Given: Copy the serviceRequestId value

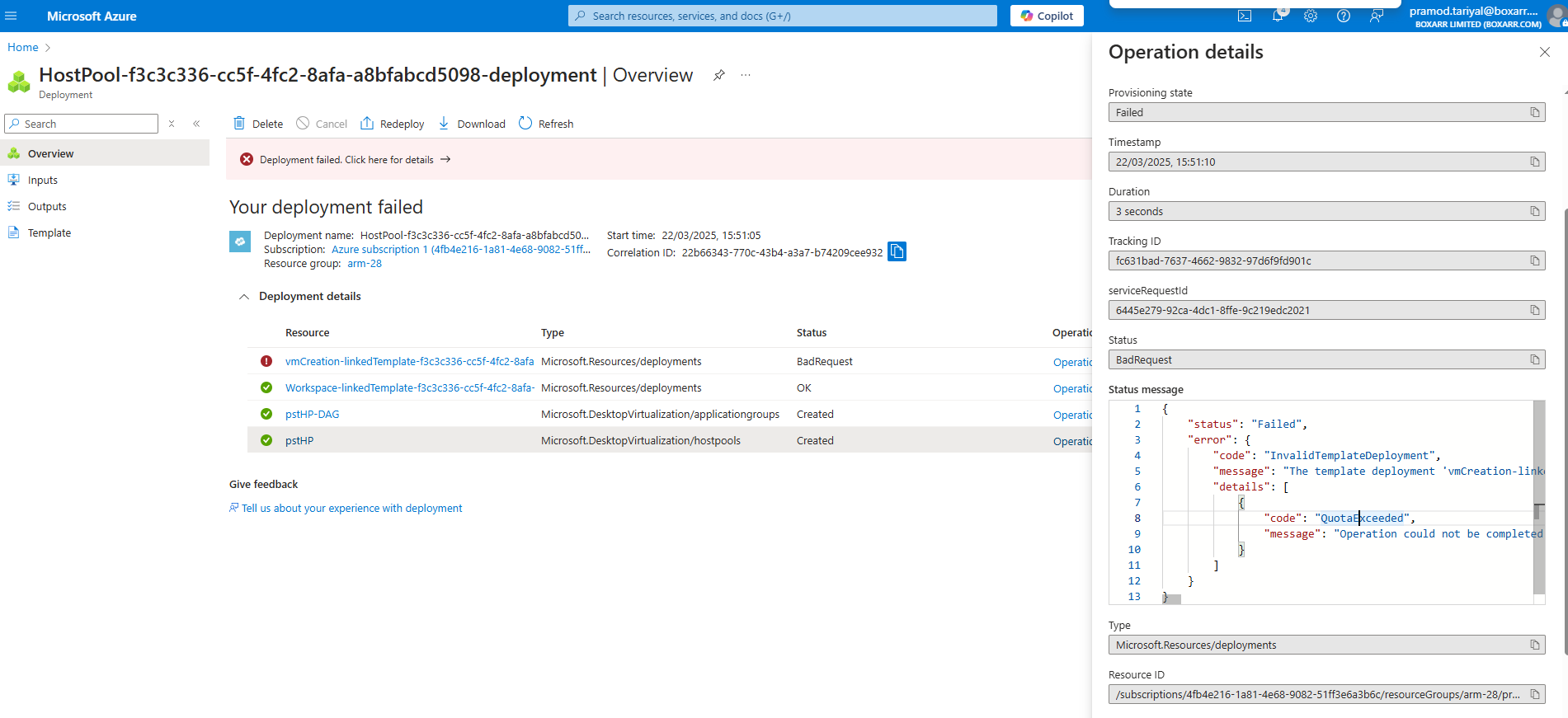Looking at the screenshot, I should [x=1535, y=310].
